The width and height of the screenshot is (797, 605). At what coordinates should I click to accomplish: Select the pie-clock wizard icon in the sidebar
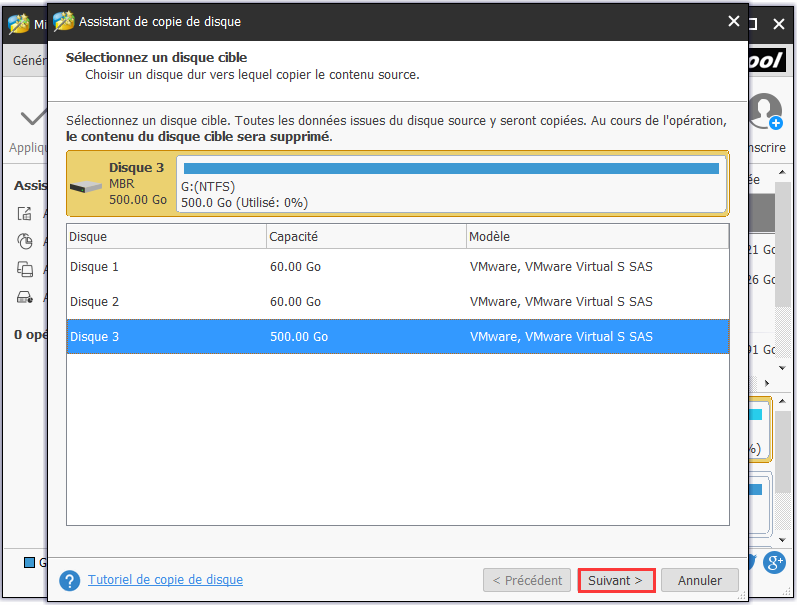25,241
